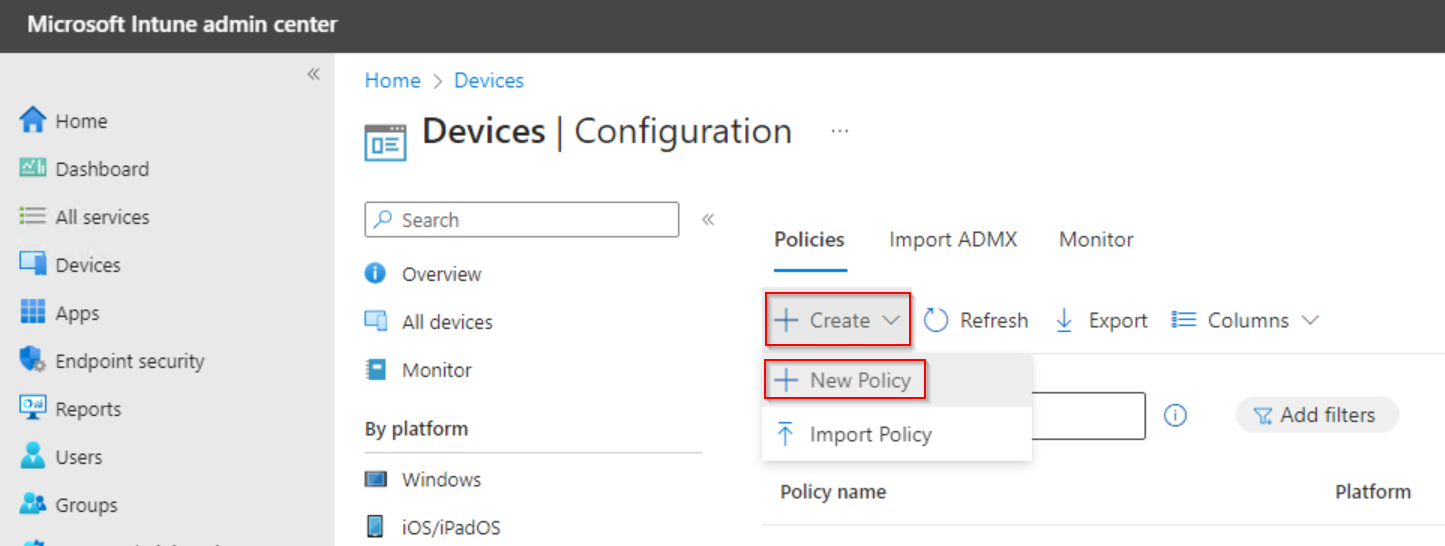This screenshot has height=546, width=1445.
Task: Go to Devices in the left sidebar
Action: tap(70, 265)
